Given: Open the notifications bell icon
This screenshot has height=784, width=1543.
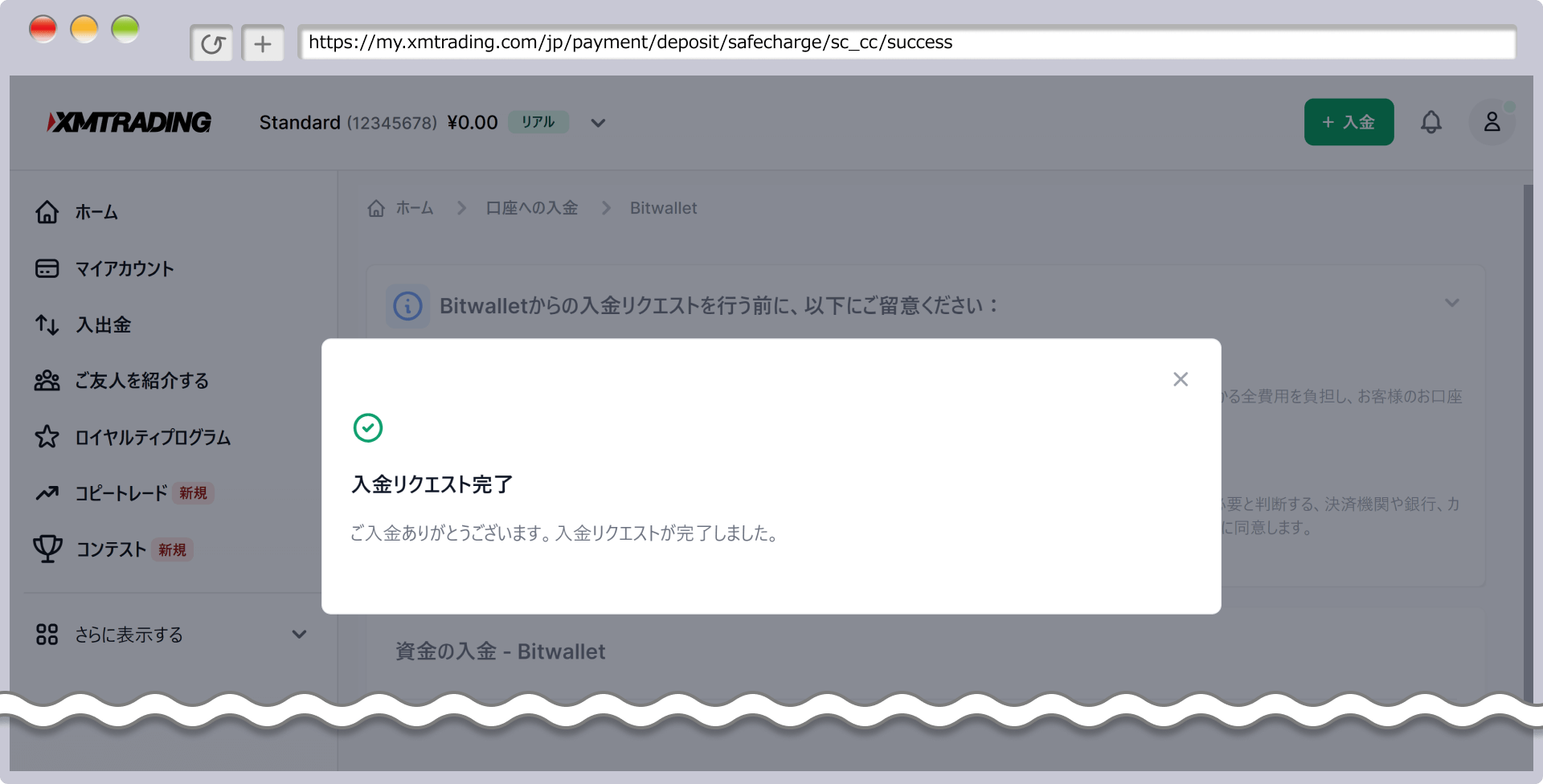Looking at the screenshot, I should [x=1432, y=121].
